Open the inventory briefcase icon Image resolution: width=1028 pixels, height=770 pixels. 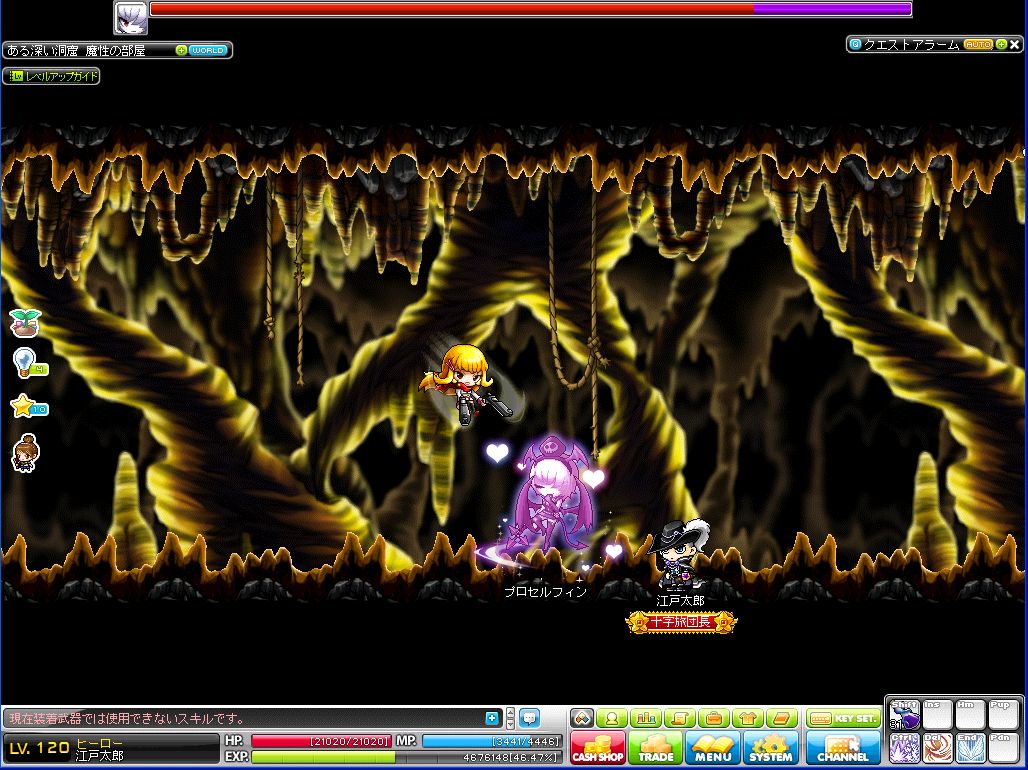click(x=714, y=718)
